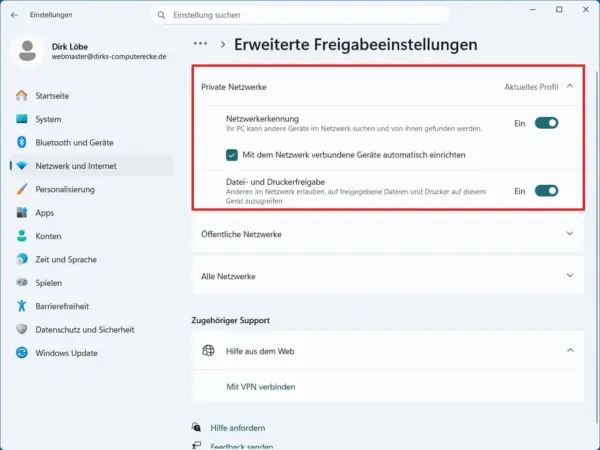Open the breadcrumb three-dots menu

point(200,44)
